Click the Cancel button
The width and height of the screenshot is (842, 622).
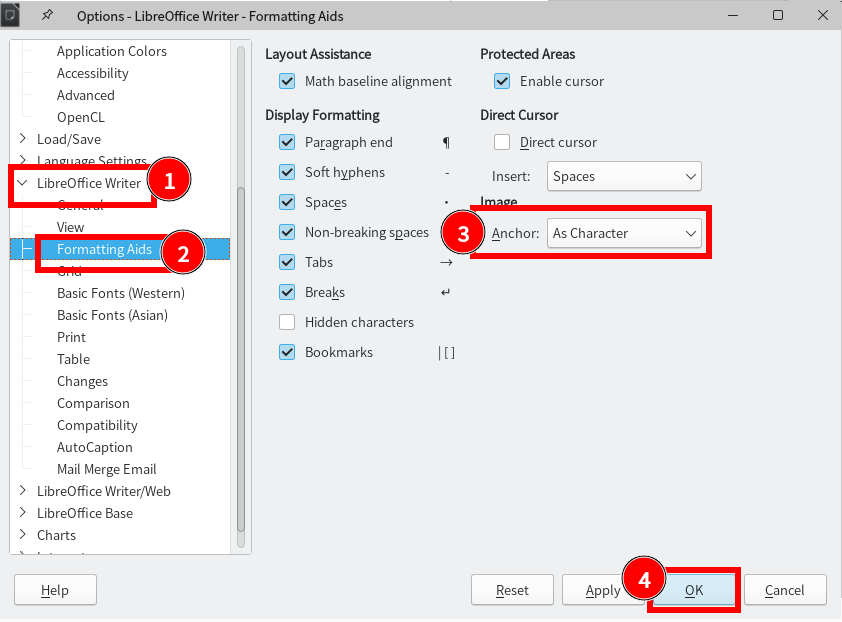pos(785,590)
